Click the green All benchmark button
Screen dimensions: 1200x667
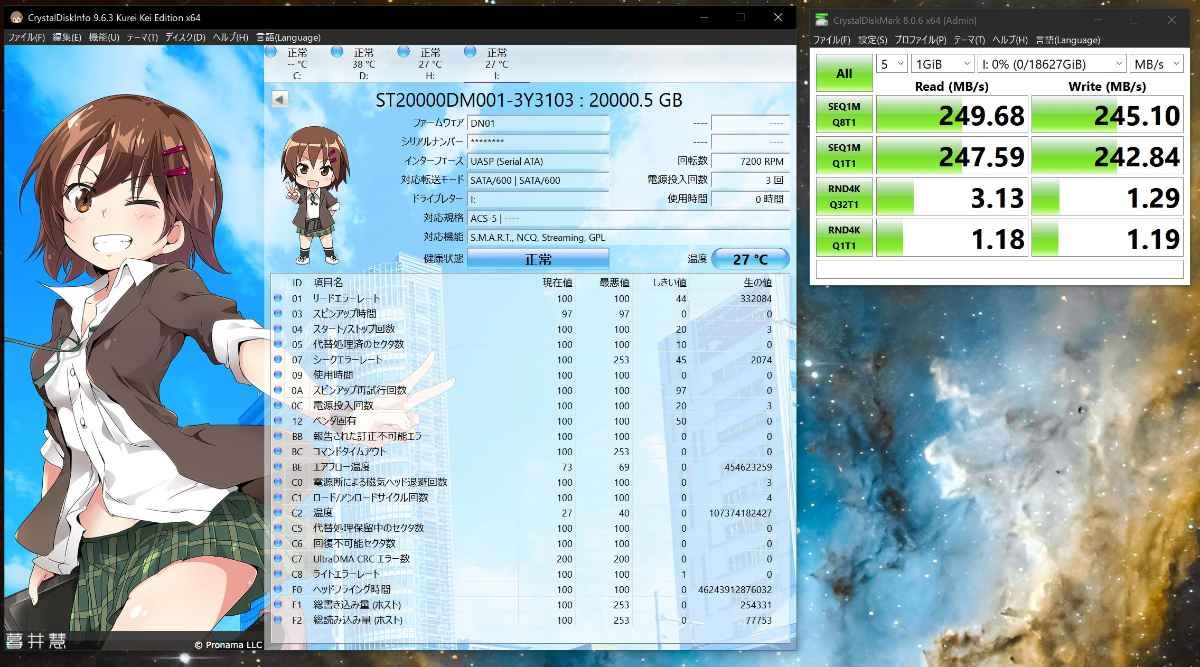(844, 73)
